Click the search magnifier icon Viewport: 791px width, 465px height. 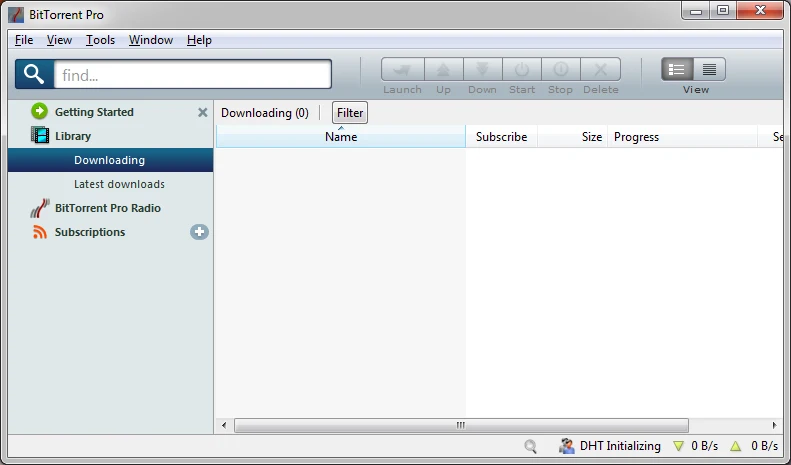[x=34, y=74]
